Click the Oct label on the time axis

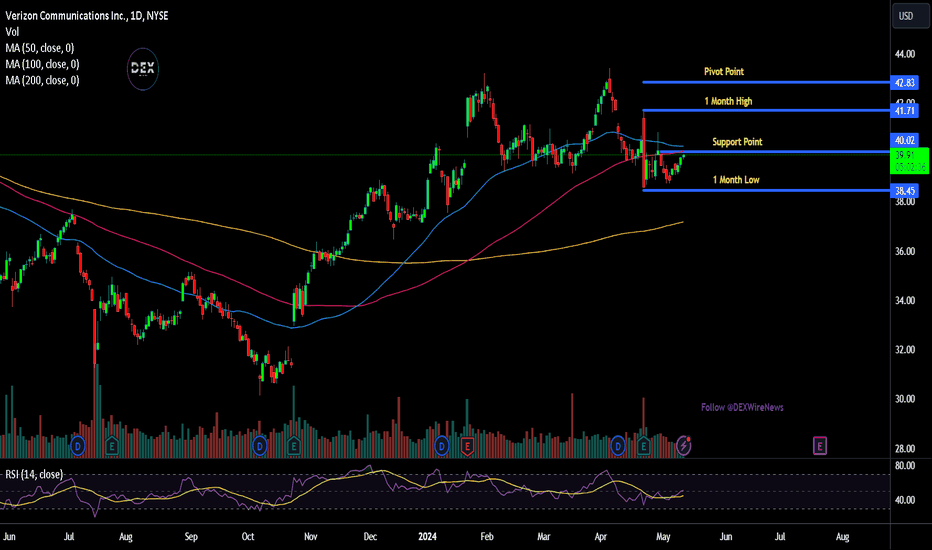point(248,537)
